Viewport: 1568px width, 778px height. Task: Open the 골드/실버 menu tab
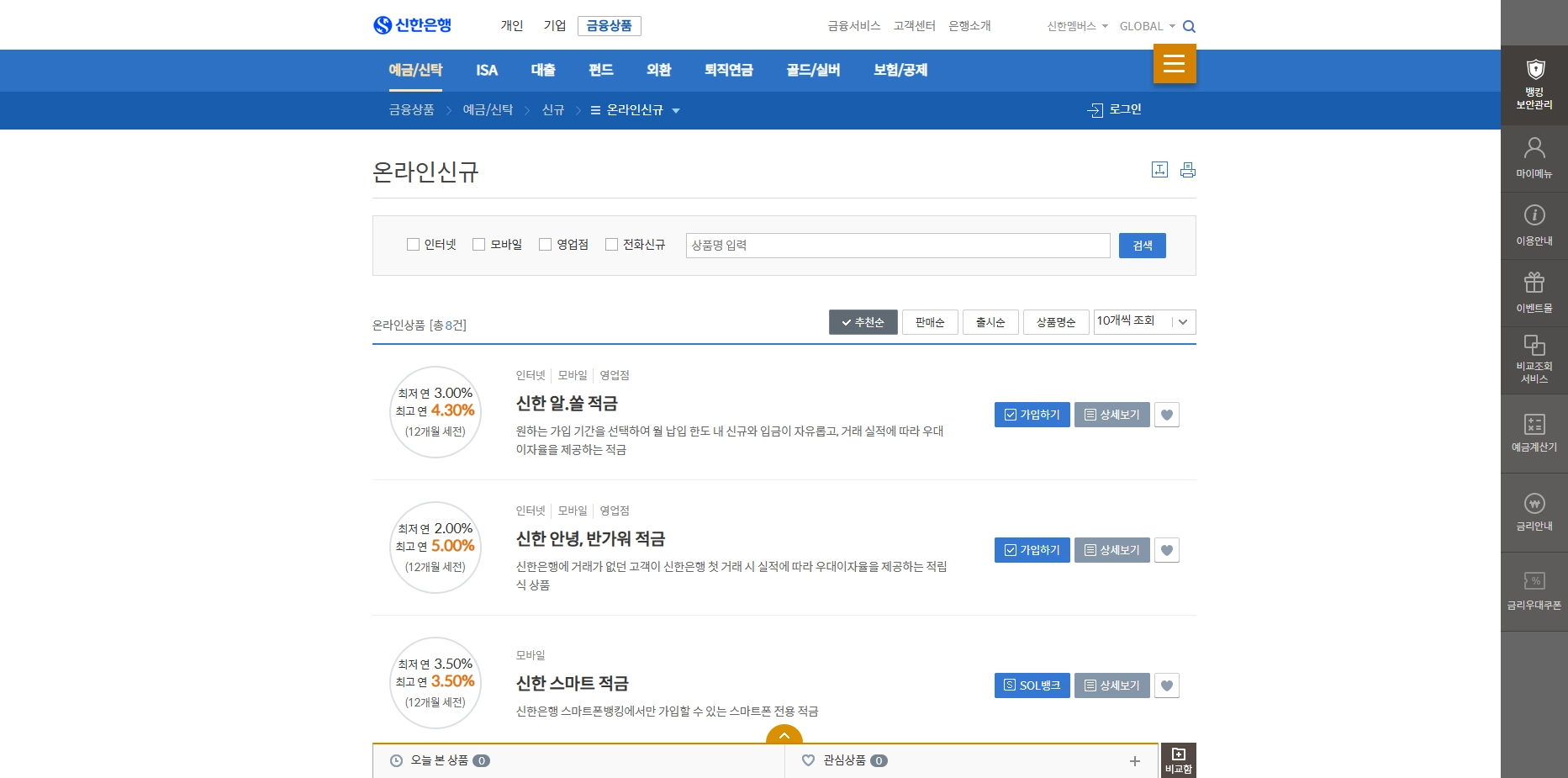click(x=813, y=70)
